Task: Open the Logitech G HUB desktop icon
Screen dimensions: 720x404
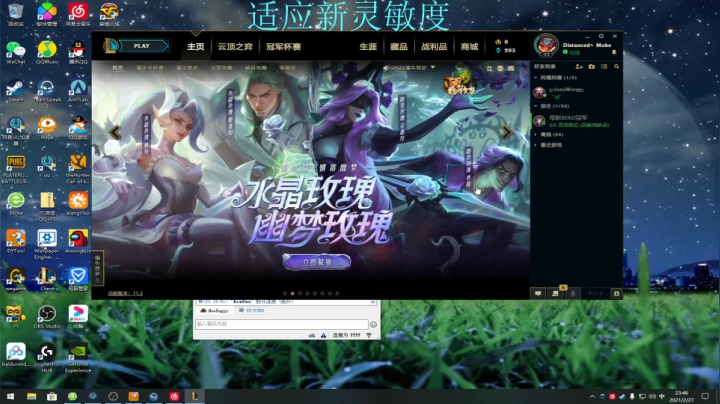Action: pyautogui.click(x=47, y=358)
